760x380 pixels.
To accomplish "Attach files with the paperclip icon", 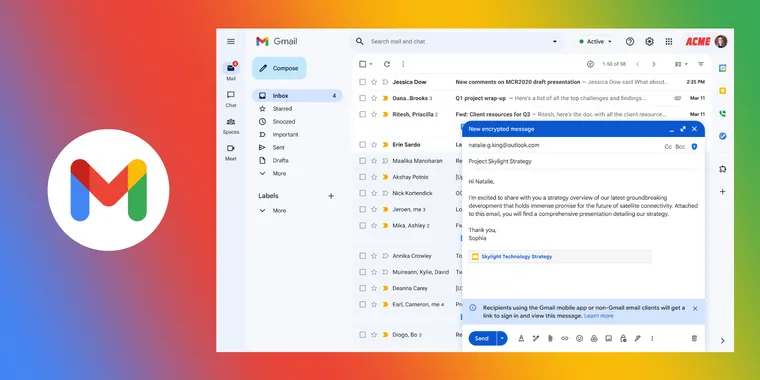I will (x=550, y=338).
